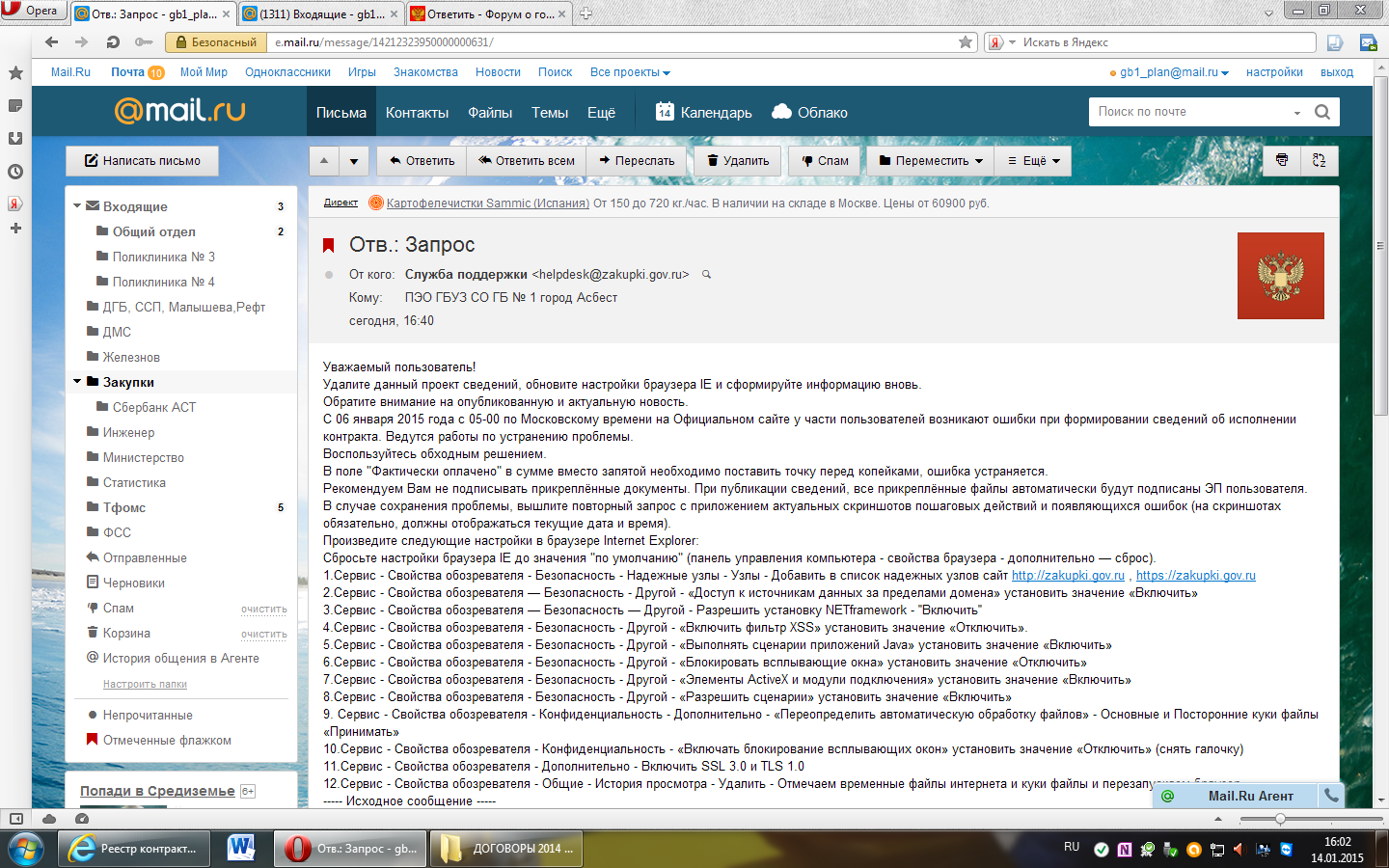This screenshot has height=868, width=1389.
Task: Click the Написать письмо button
Action: [x=142, y=161]
